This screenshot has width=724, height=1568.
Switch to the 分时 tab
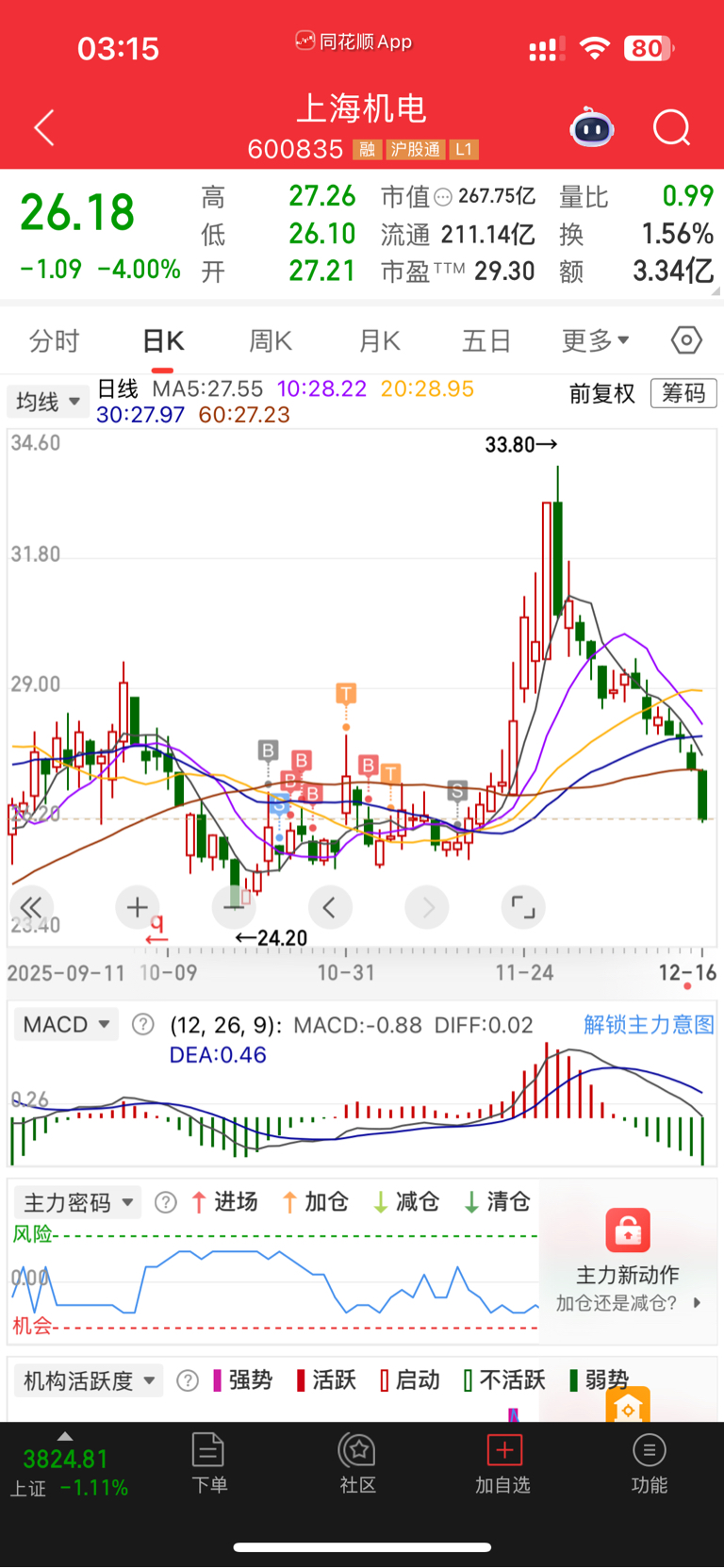pos(55,340)
